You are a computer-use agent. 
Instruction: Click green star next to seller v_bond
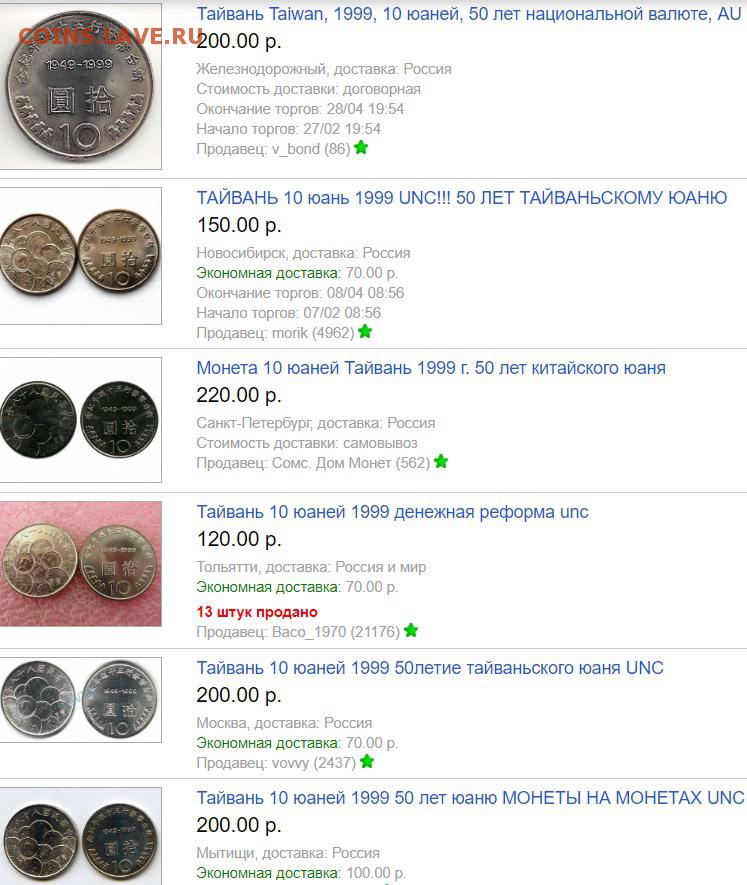point(361,148)
